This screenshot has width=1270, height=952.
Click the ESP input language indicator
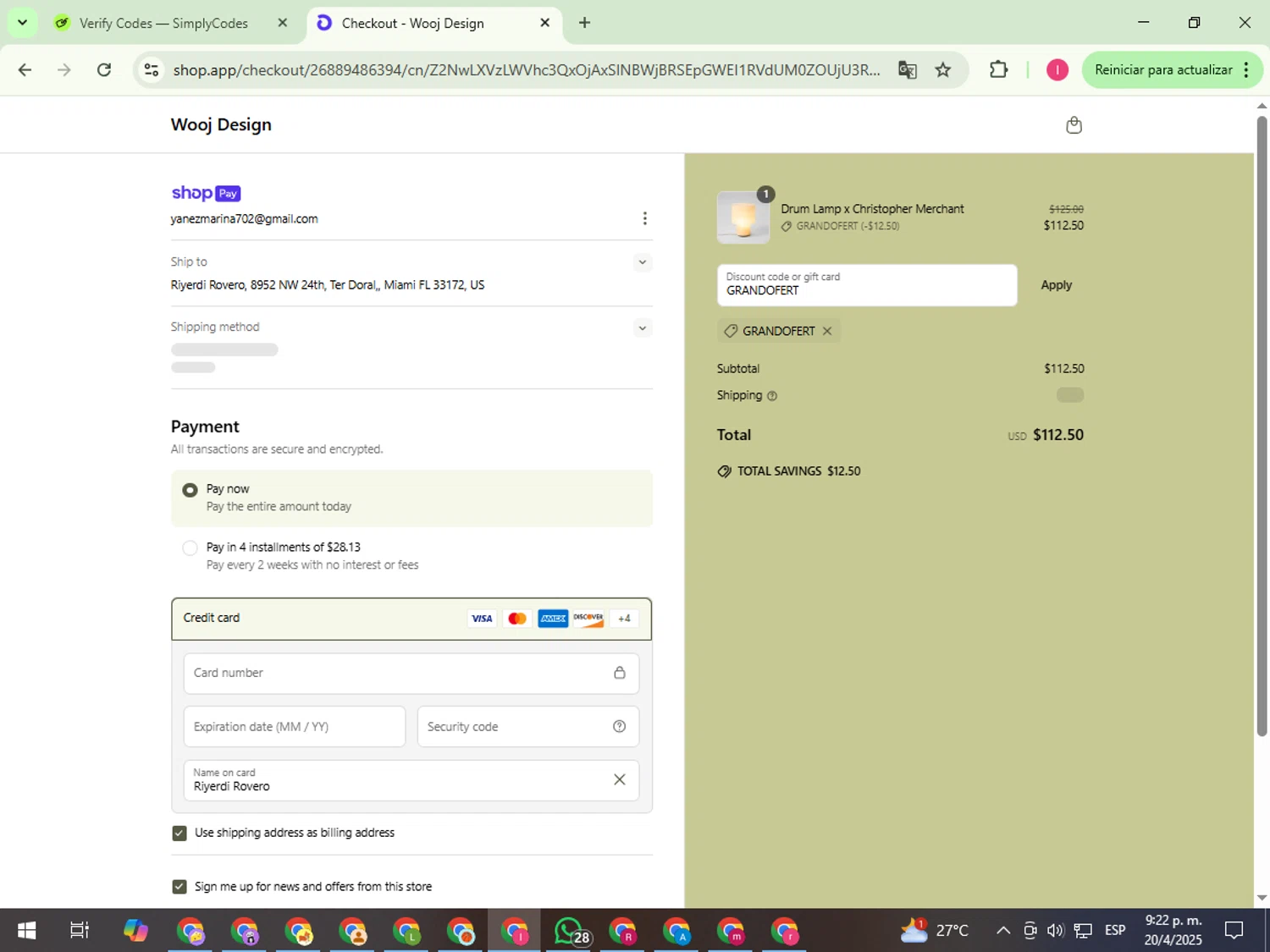click(x=1115, y=931)
